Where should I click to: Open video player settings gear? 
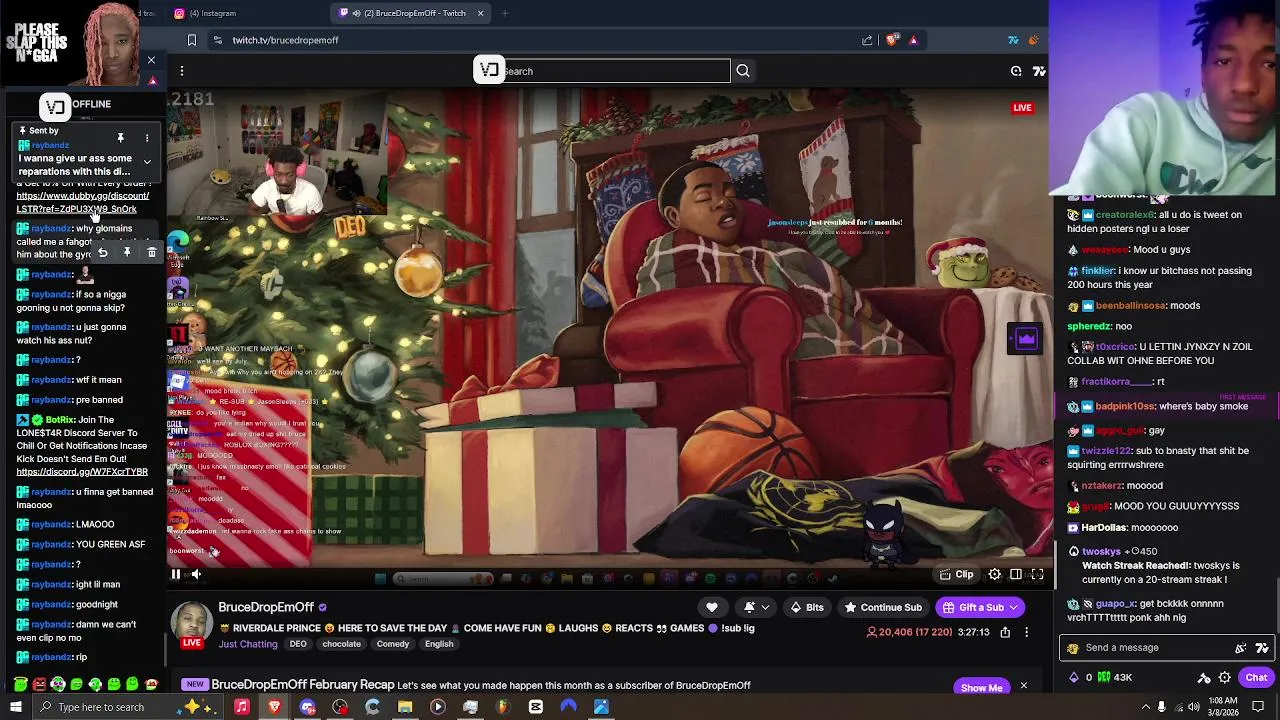point(995,575)
